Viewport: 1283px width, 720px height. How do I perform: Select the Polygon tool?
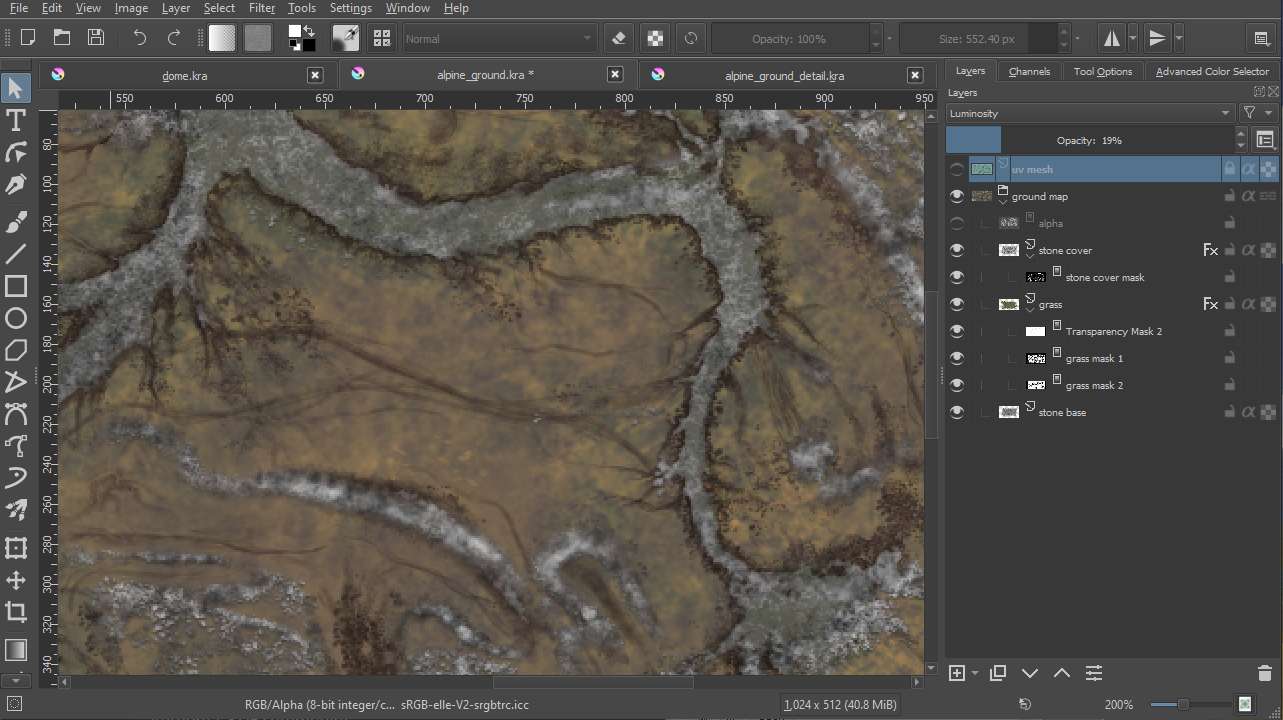click(x=16, y=350)
